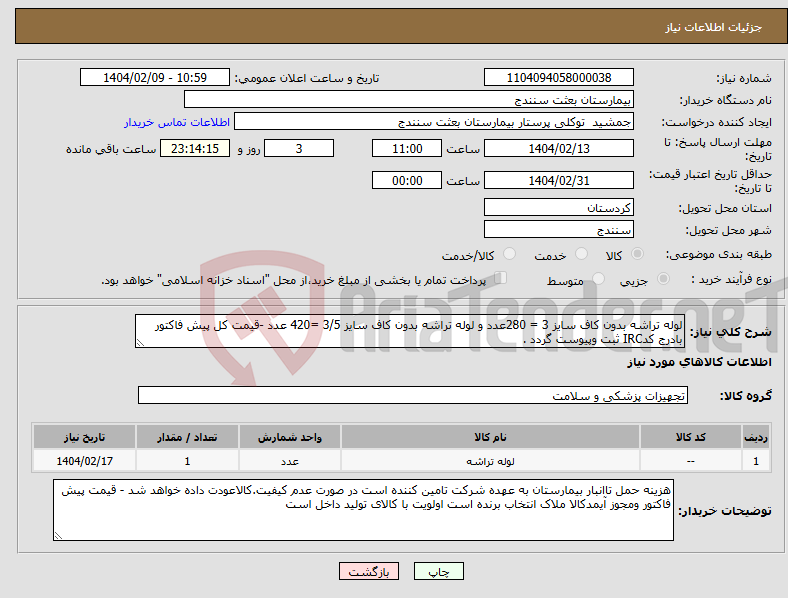Click the request creator name field
This screenshot has height=598, width=788.
434,122
